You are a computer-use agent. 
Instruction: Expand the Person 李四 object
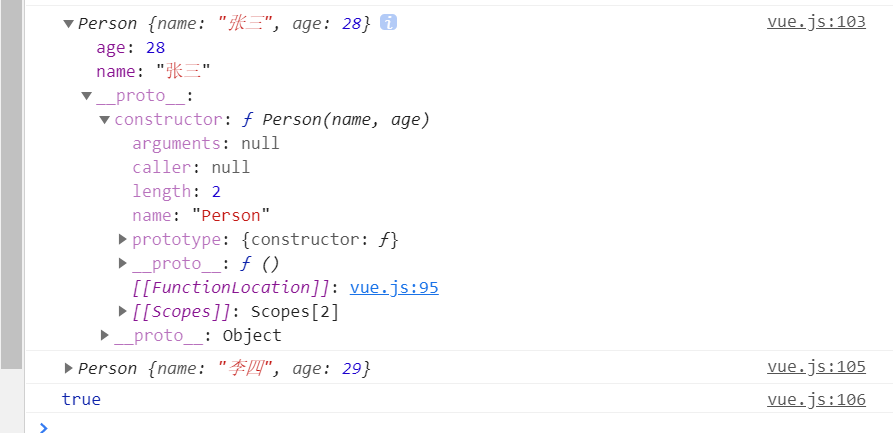coord(68,369)
